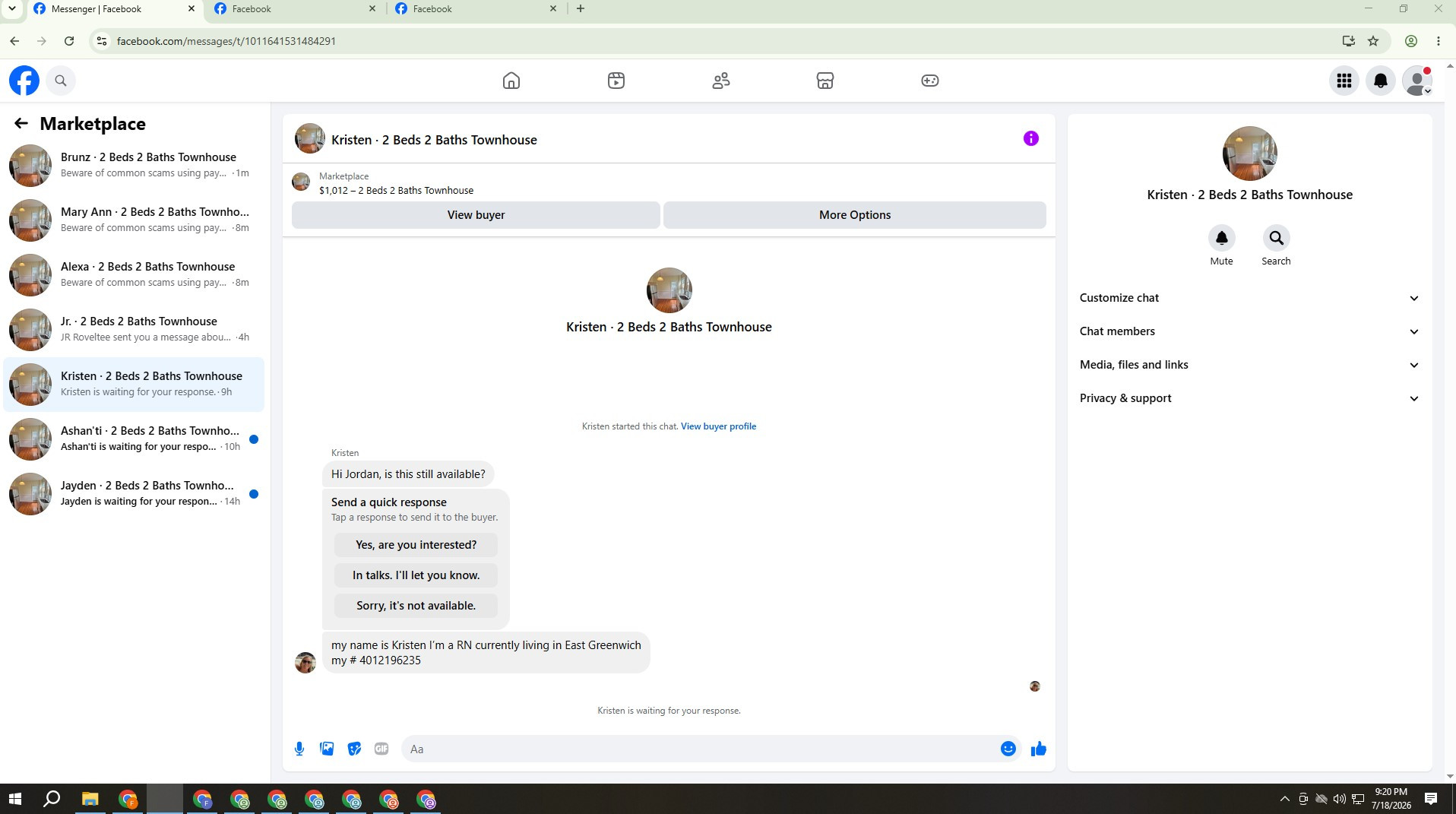Open the Windows Start menu
The width and height of the screenshot is (1456, 814).
tap(15, 799)
